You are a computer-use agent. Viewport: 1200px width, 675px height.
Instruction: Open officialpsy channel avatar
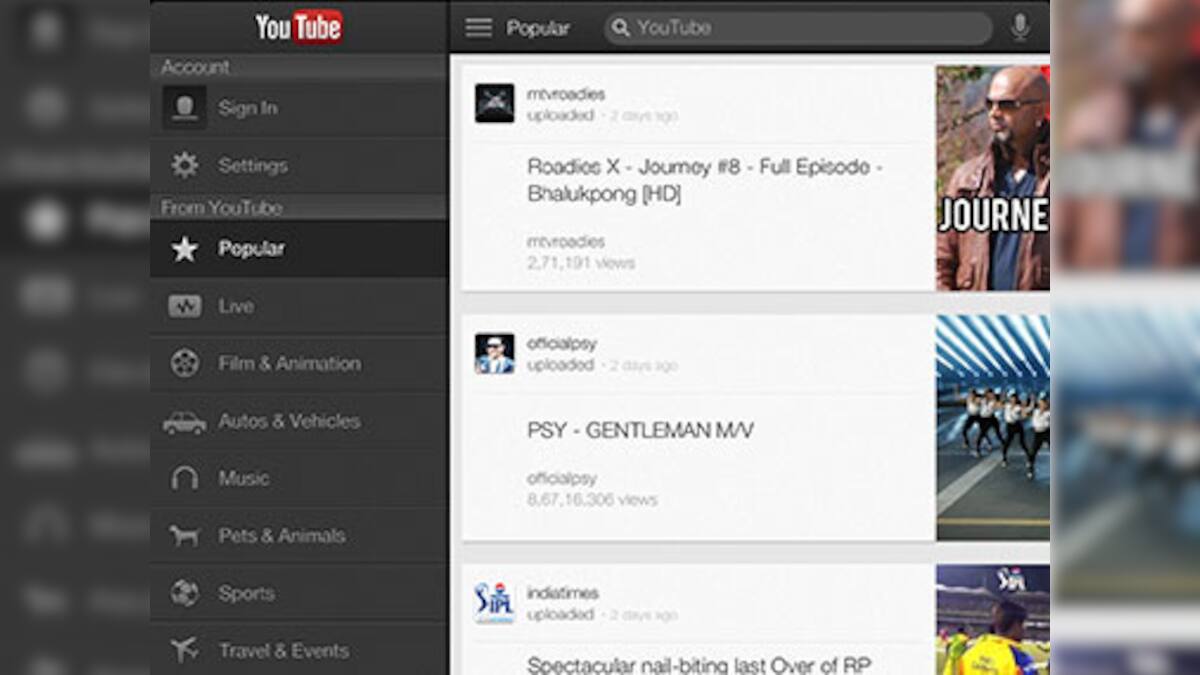(x=494, y=353)
